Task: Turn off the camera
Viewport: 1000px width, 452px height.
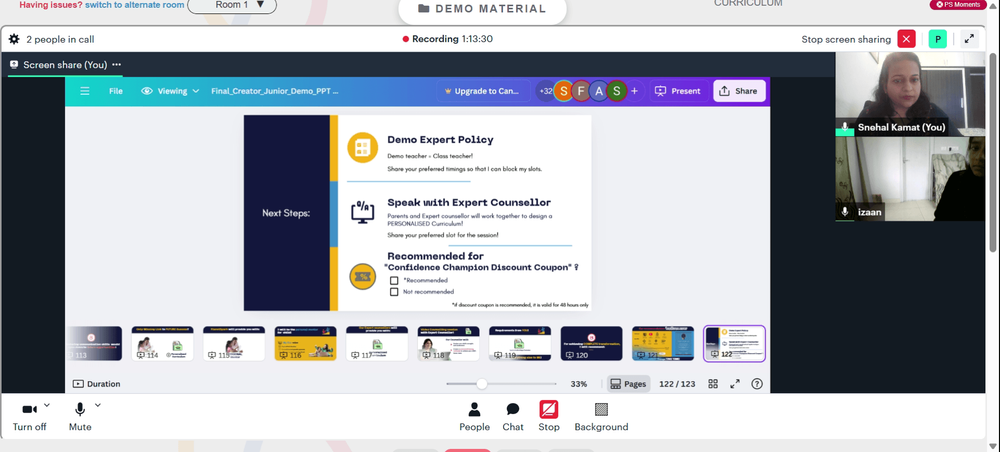Action: pyautogui.click(x=29, y=416)
